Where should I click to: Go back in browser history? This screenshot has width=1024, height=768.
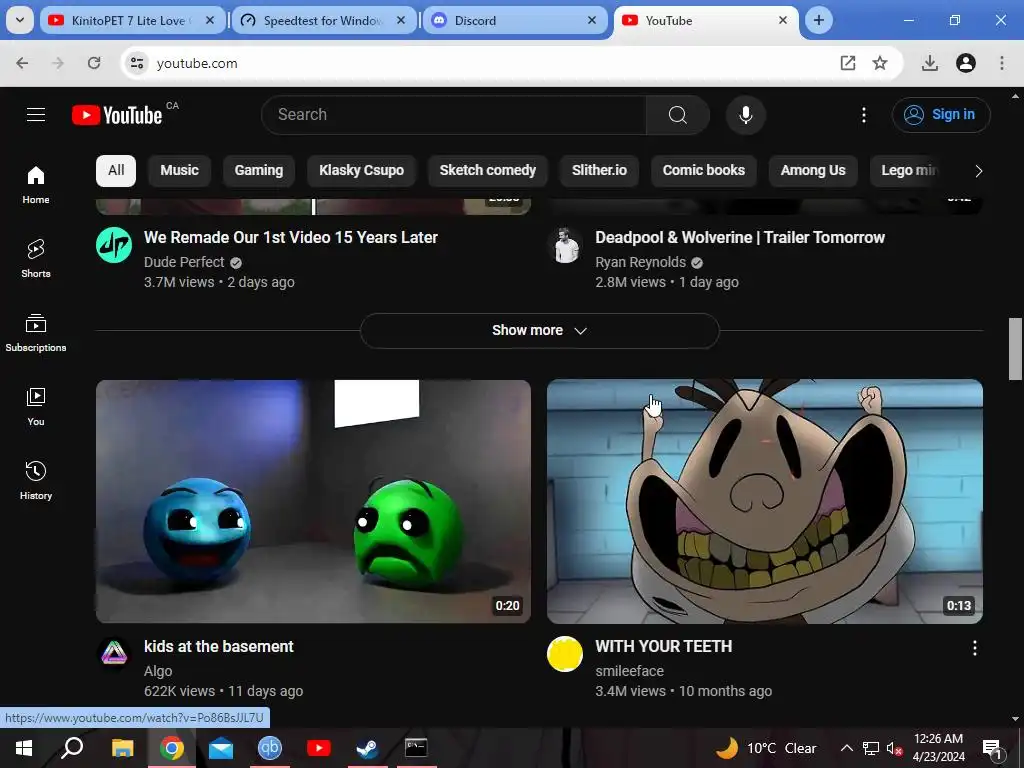(22, 63)
